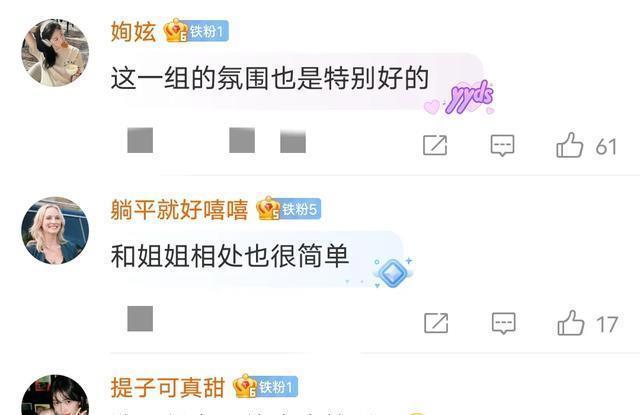Open 姰妶's crown badge icon

tap(176, 31)
